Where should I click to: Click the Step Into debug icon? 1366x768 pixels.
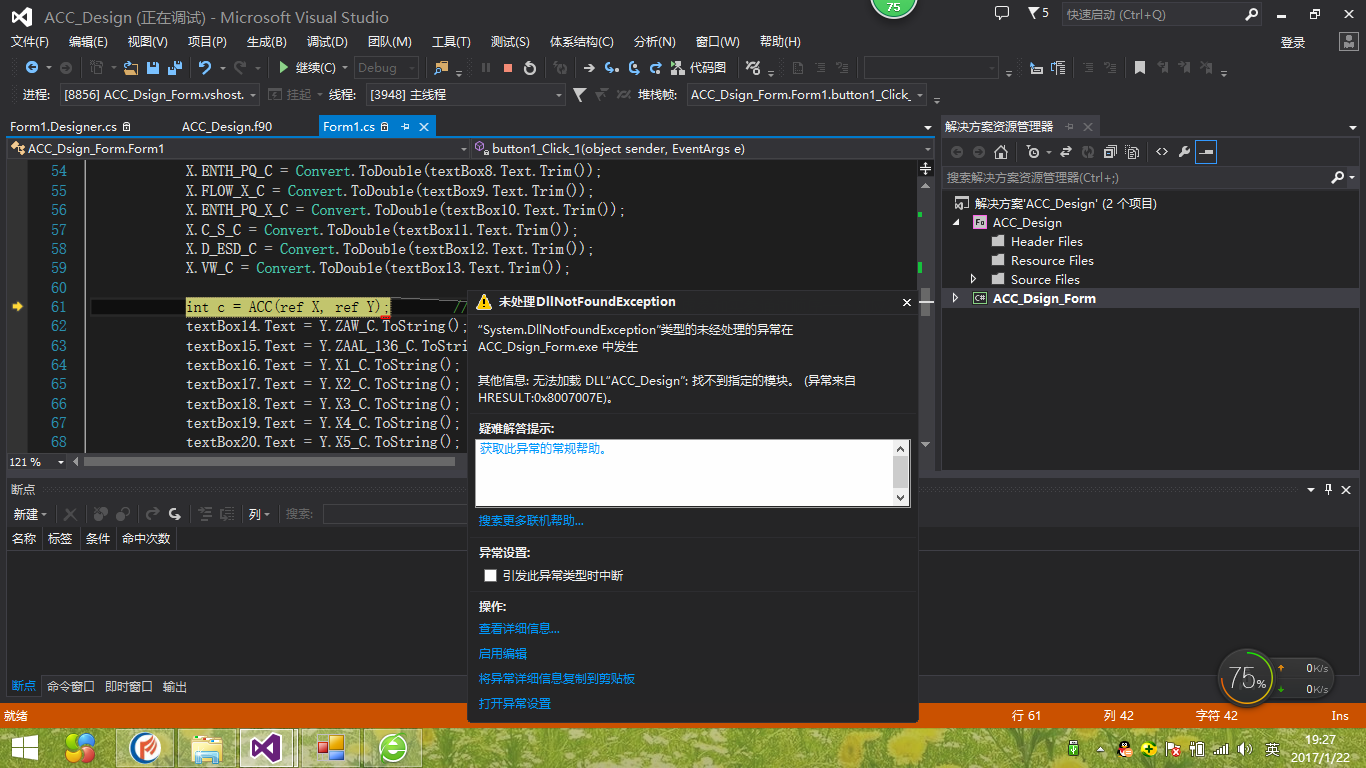611,67
